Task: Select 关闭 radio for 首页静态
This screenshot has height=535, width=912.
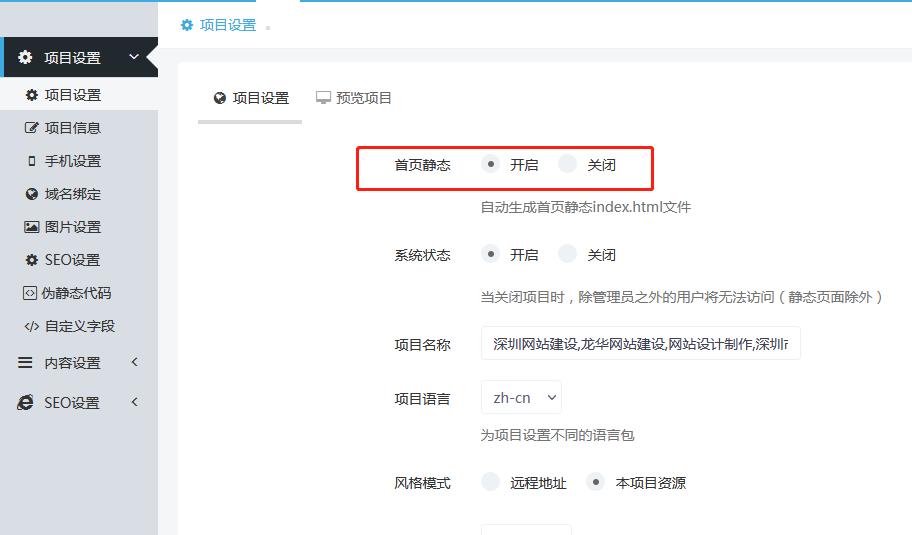Action: (x=568, y=164)
